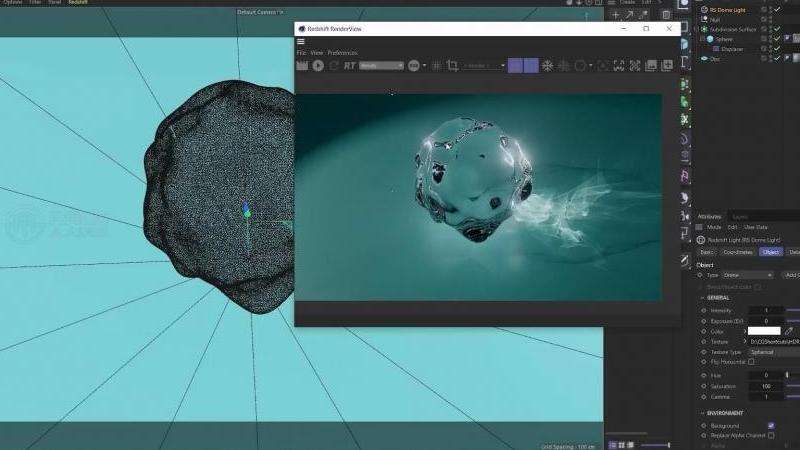The width and height of the screenshot is (800, 450).
Task: Enable the Flip Horizontal checkbox
Action: tap(751, 362)
